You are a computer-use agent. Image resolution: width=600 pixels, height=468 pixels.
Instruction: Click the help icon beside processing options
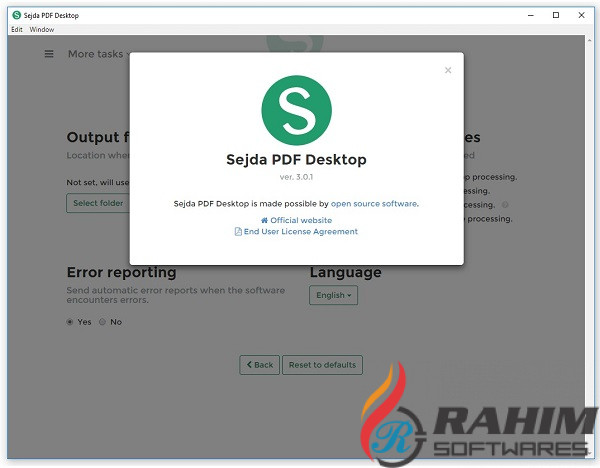point(505,205)
